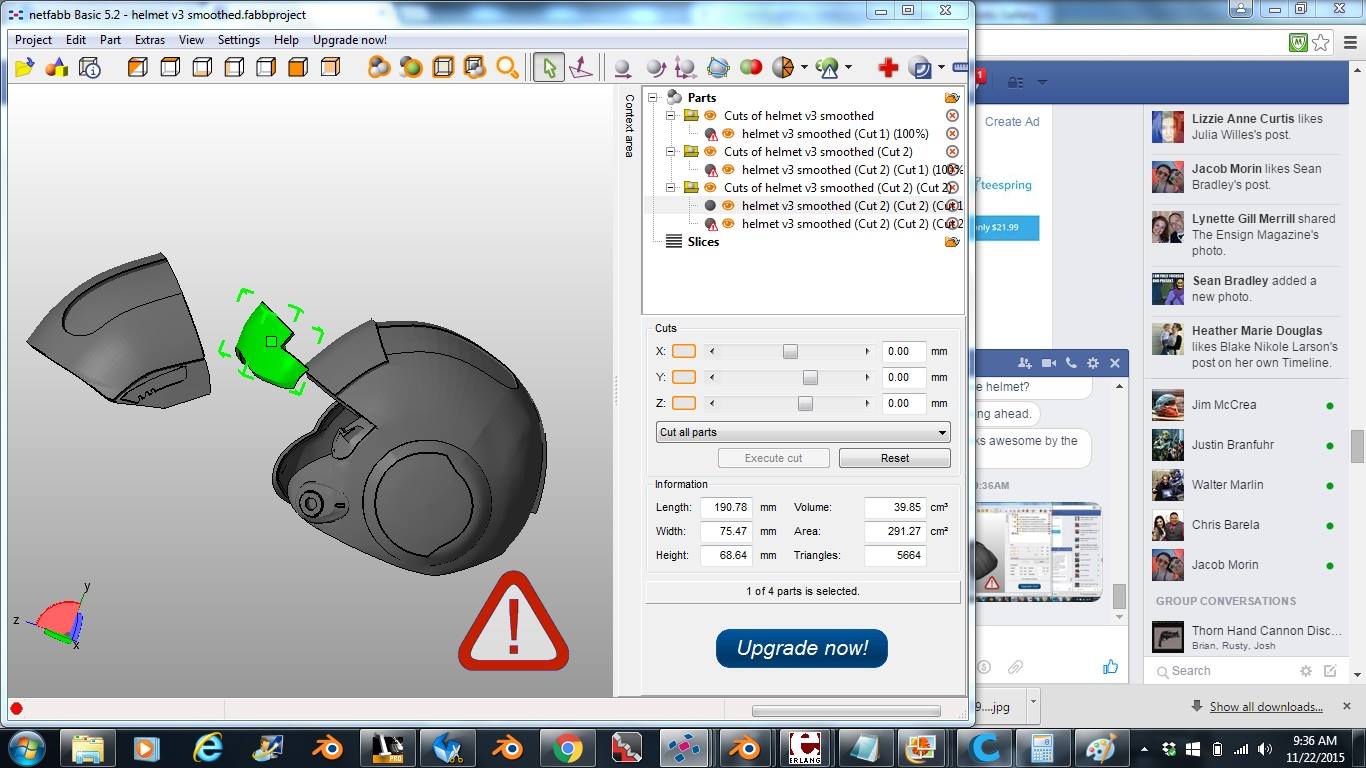
Task: Click the blue 'Upgrade now!' banner button
Action: (802, 648)
